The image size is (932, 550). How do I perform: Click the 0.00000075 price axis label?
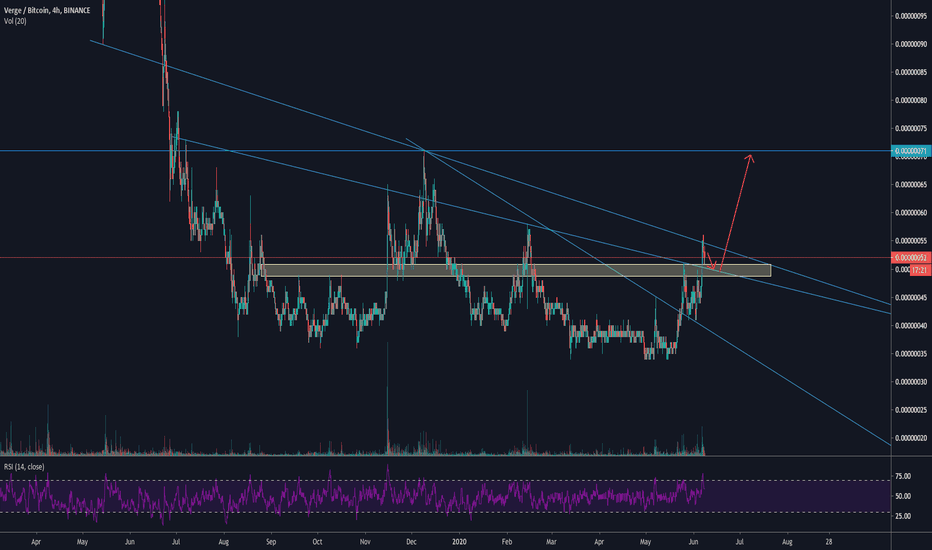tap(911, 128)
